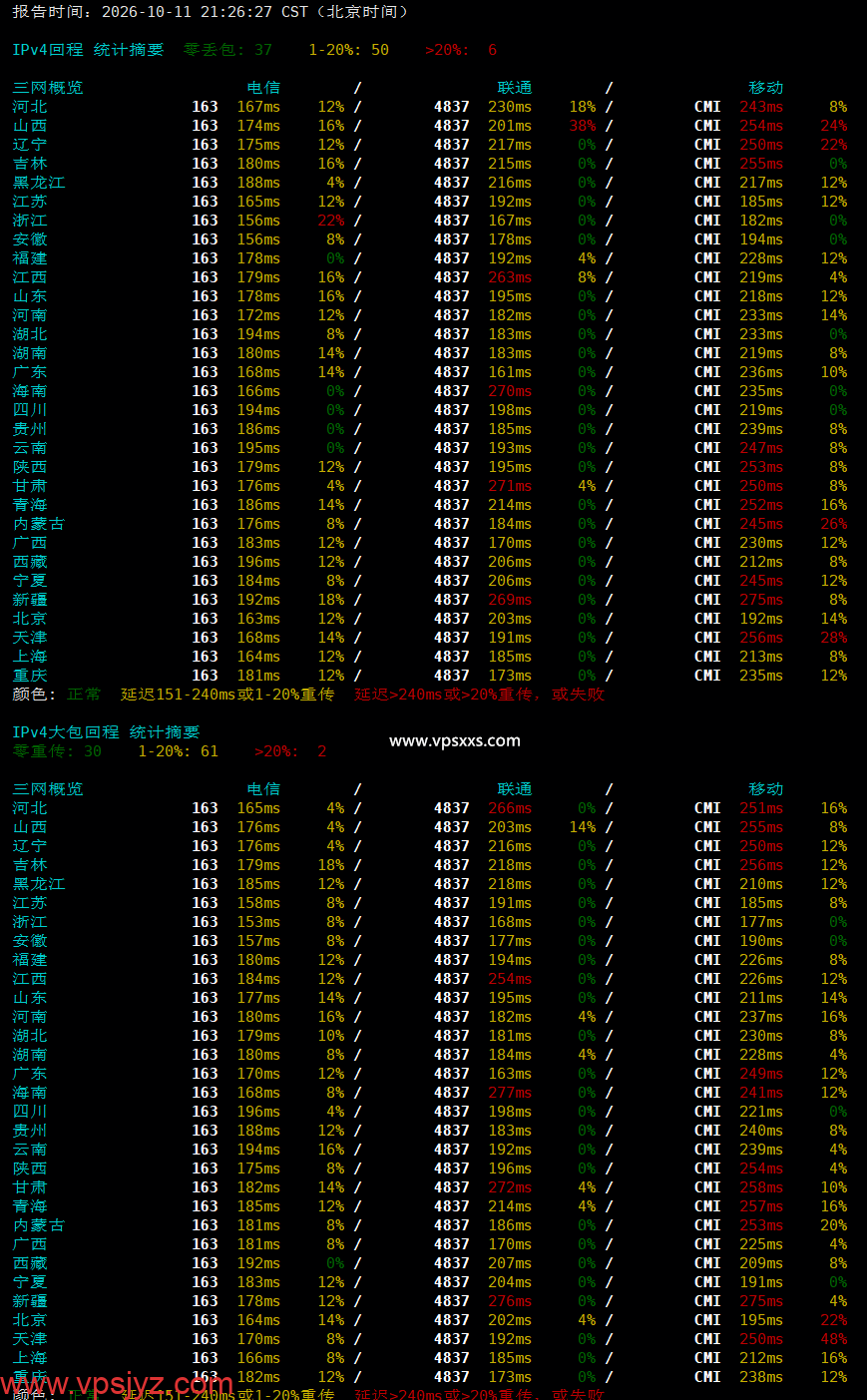Select the IPv4回程 统计摘要 heading
This screenshot has height=1400, width=867.
pyautogui.click(x=88, y=50)
